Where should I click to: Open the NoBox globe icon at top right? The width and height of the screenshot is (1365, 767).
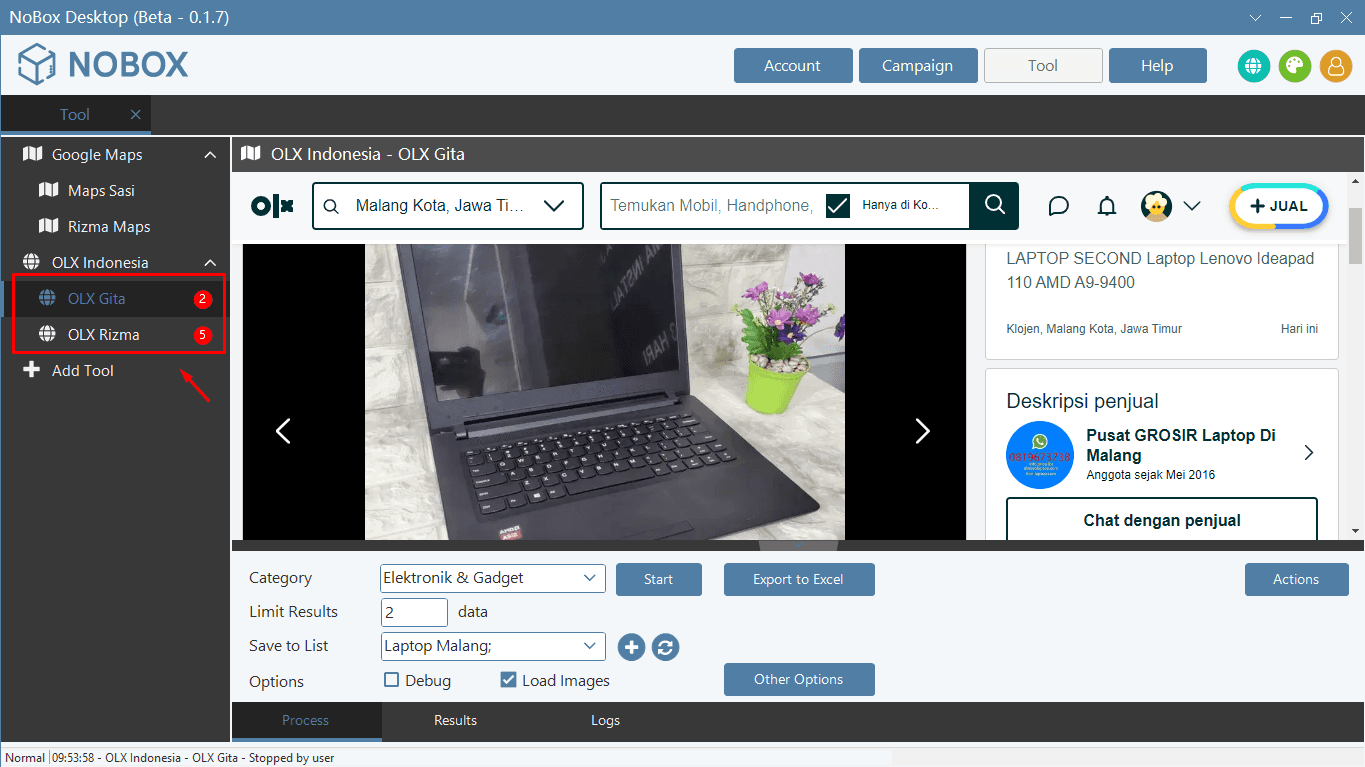click(x=1253, y=65)
